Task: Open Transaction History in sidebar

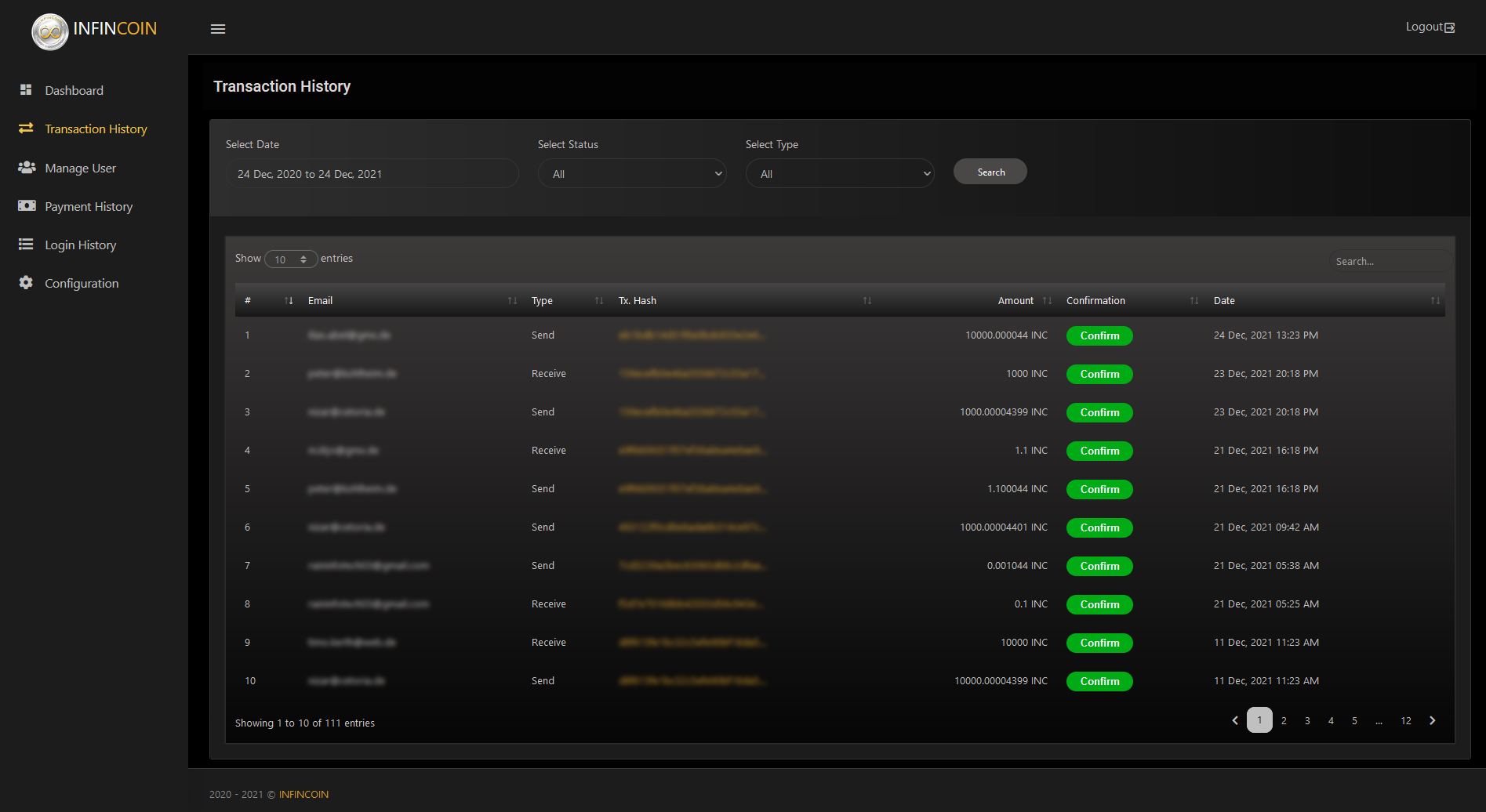Action: pyautogui.click(x=96, y=129)
